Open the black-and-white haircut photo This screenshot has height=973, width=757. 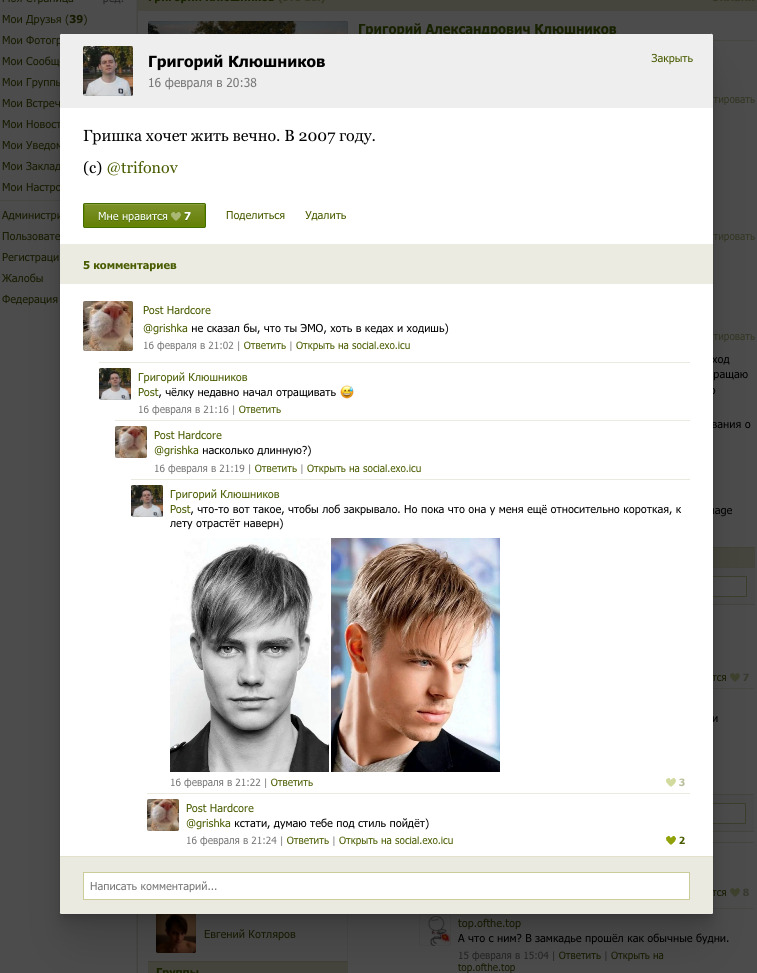(249, 655)
